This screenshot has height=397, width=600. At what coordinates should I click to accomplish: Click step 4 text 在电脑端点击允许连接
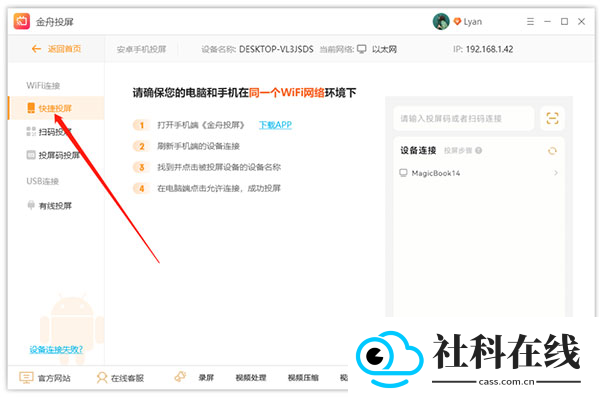pos(198,188)
